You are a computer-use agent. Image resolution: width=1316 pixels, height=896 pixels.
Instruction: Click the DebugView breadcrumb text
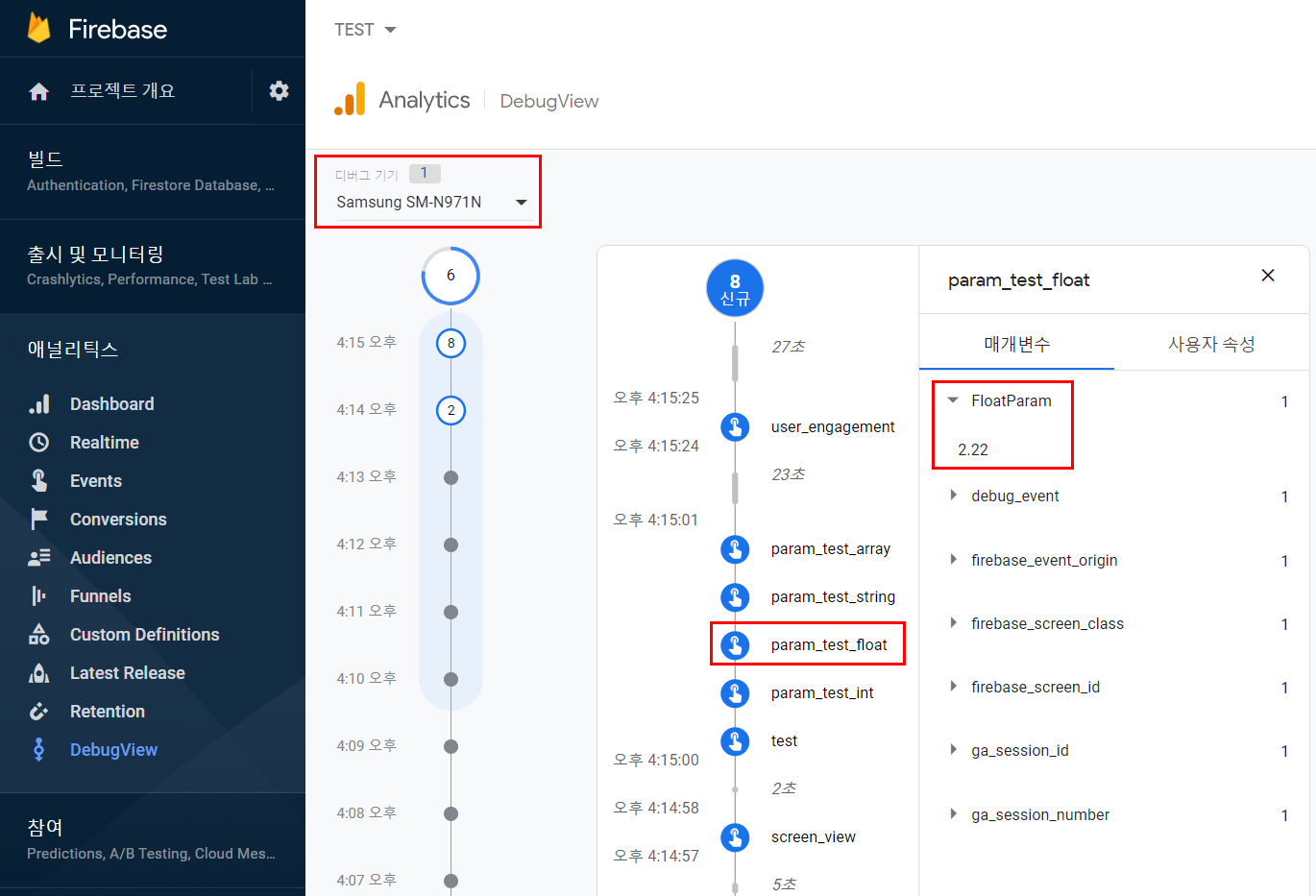coord(549,101)
